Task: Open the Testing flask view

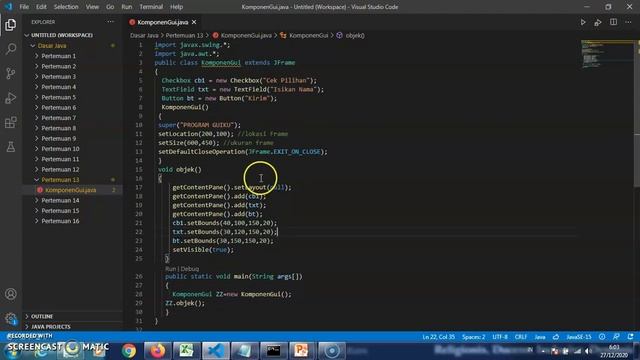Action: pyautogui.click(x=11, y=147)
